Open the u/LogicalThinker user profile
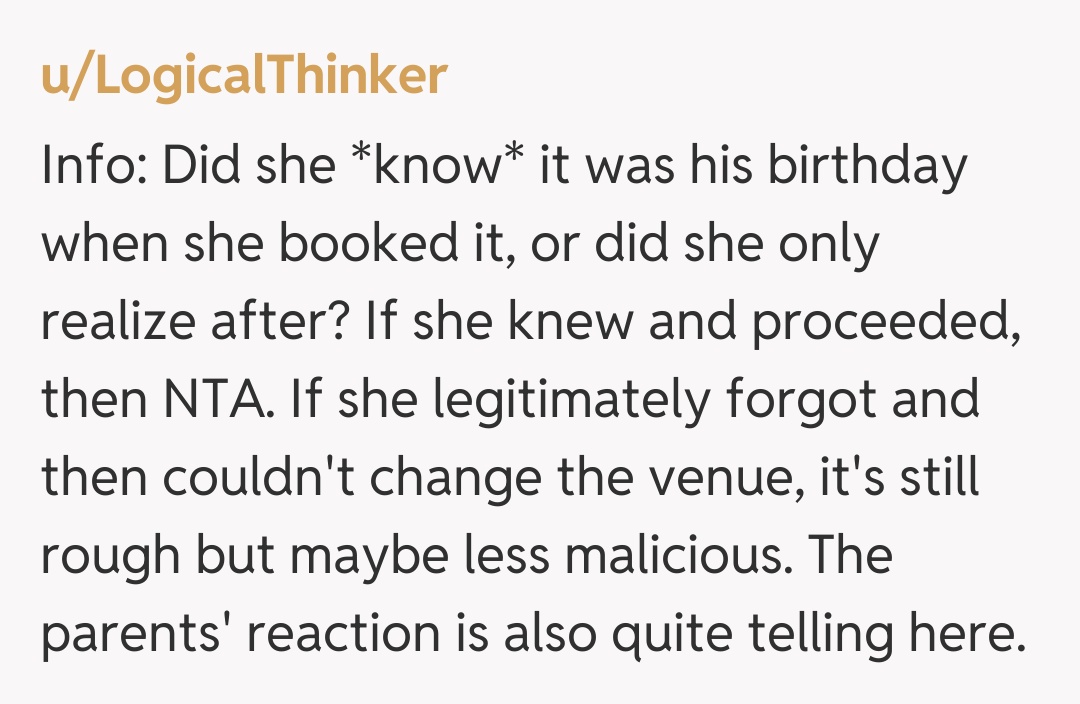The image size is (1080, 704). [244, 76]
